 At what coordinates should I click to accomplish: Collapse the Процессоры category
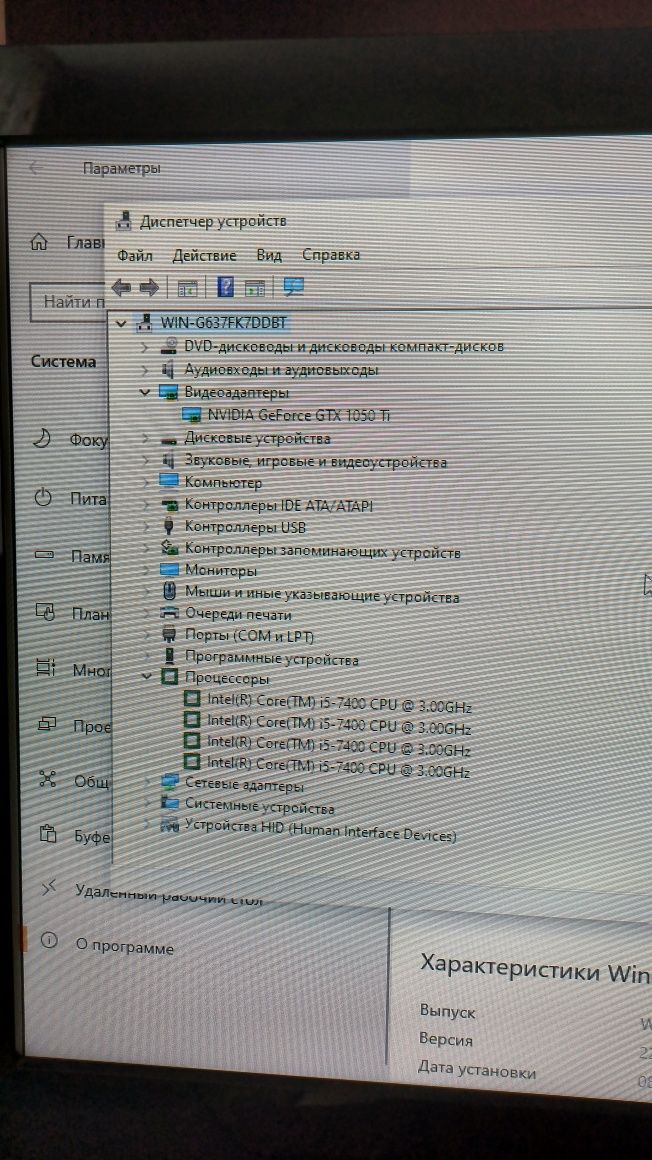147,676
